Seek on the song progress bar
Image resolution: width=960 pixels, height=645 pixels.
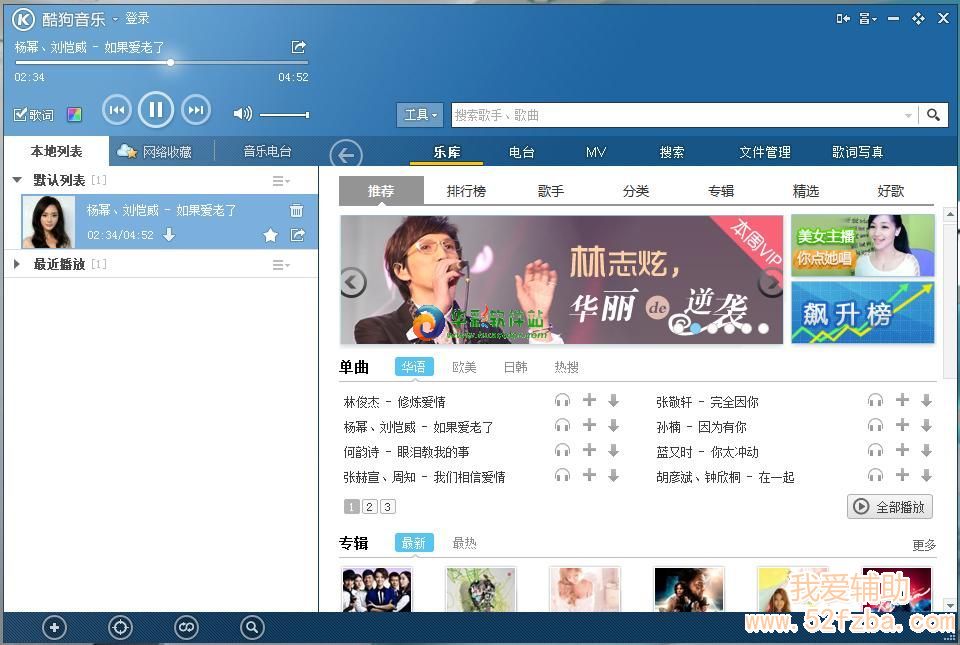pos(162,62)
